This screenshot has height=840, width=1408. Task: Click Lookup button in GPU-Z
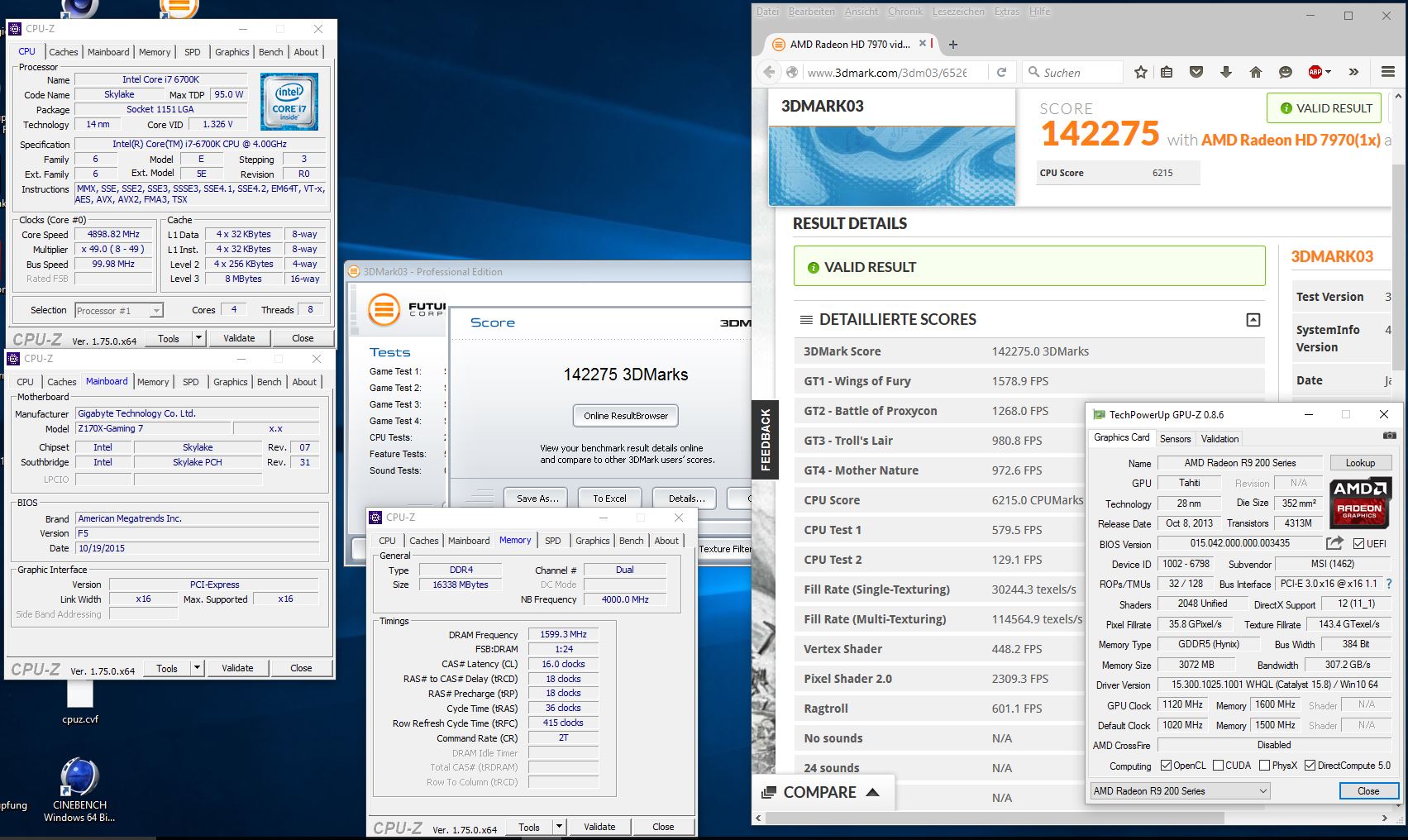(x=1360, y=463)
